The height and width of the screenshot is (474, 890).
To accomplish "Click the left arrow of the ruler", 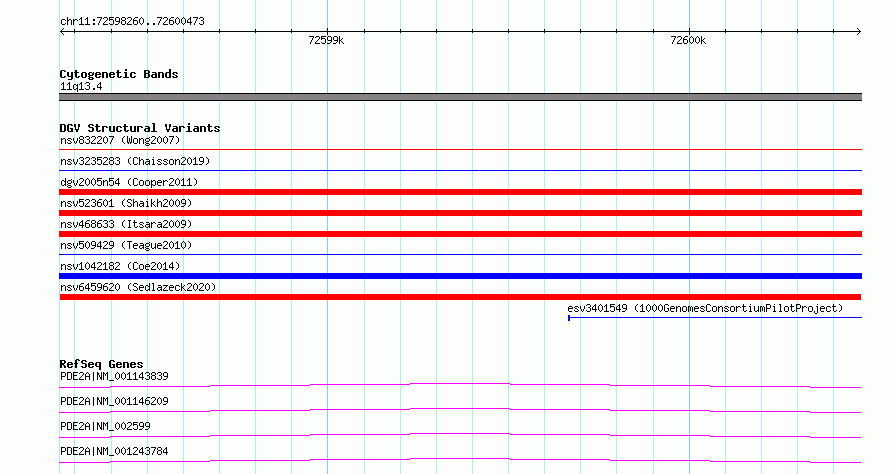I will click(63, 32).
